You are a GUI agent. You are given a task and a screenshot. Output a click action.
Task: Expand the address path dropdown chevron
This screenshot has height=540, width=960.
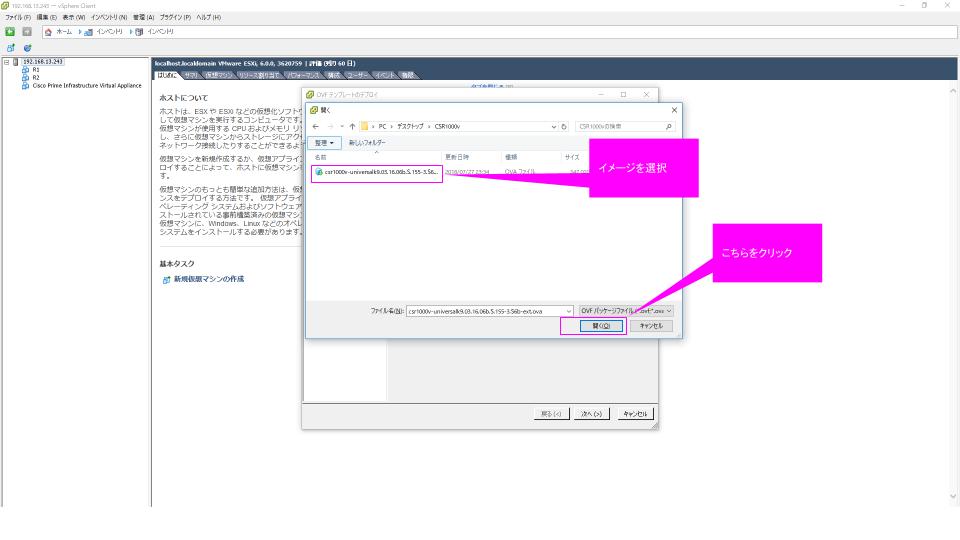pyautogui.click(x=553, y=127)
